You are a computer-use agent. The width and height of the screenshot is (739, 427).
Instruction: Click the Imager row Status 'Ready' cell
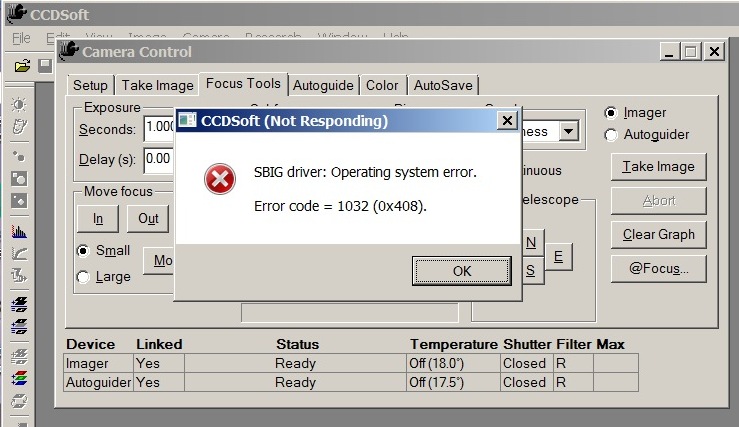click(295, 363)
